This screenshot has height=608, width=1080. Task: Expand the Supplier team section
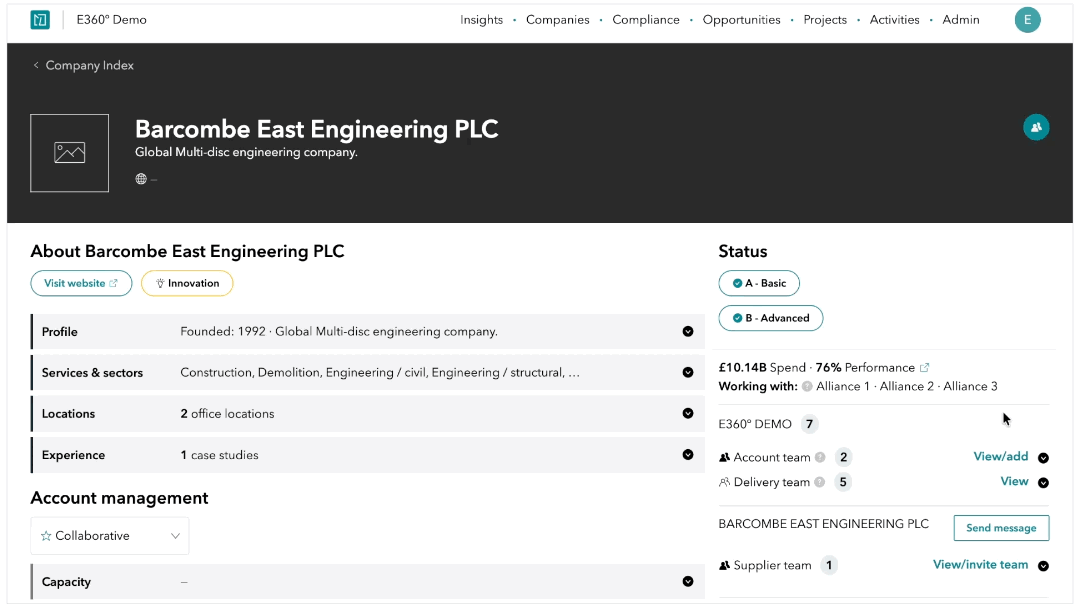coord(1043,566)
